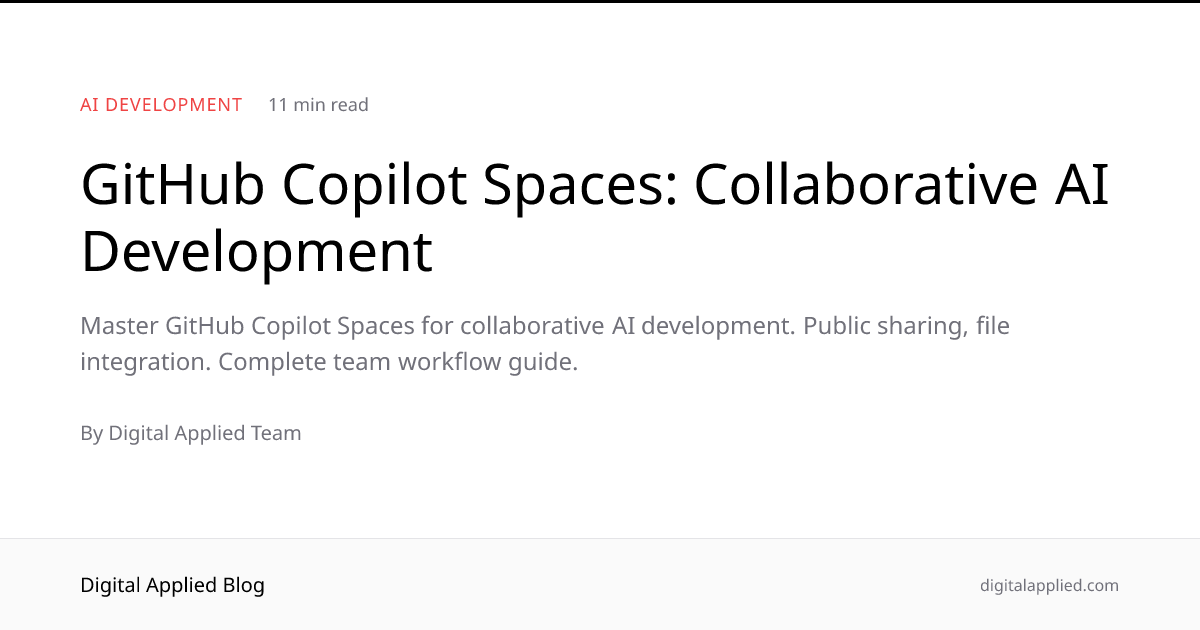
Task: Click the Complete team workflow guide text
Action: pos(400,361)
